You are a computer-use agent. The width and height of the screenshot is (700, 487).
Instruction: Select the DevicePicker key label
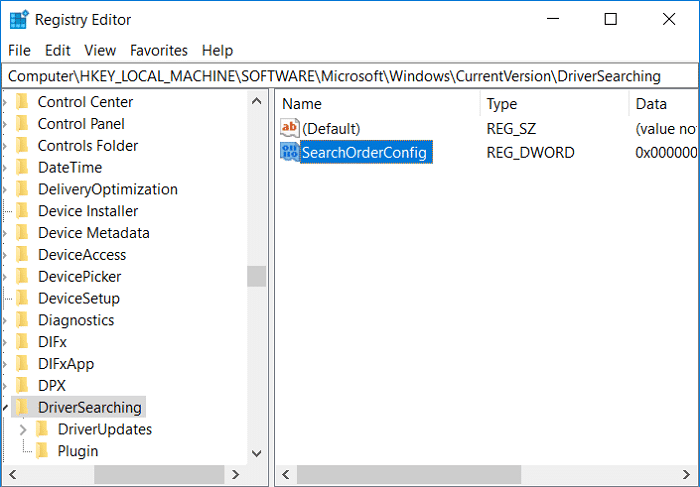[x=79, y=276]
